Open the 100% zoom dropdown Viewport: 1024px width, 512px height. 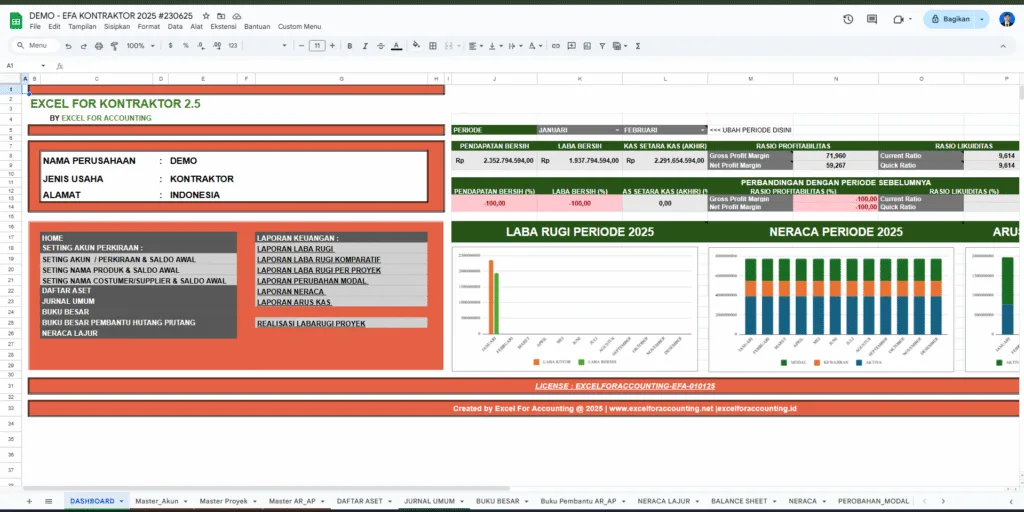(139, 46)
